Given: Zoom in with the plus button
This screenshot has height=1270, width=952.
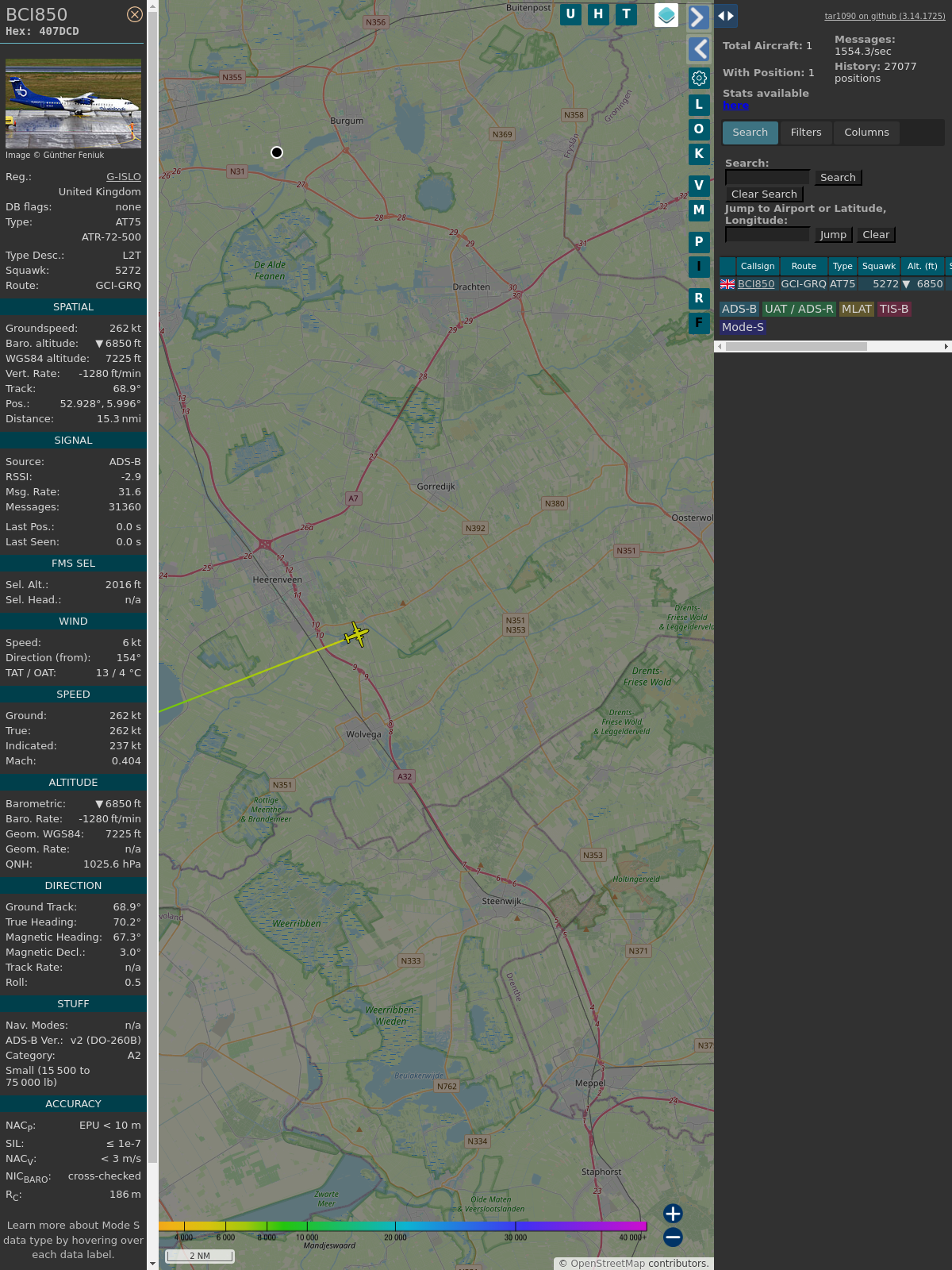Looking at the screenshot, I should 673,1213.
